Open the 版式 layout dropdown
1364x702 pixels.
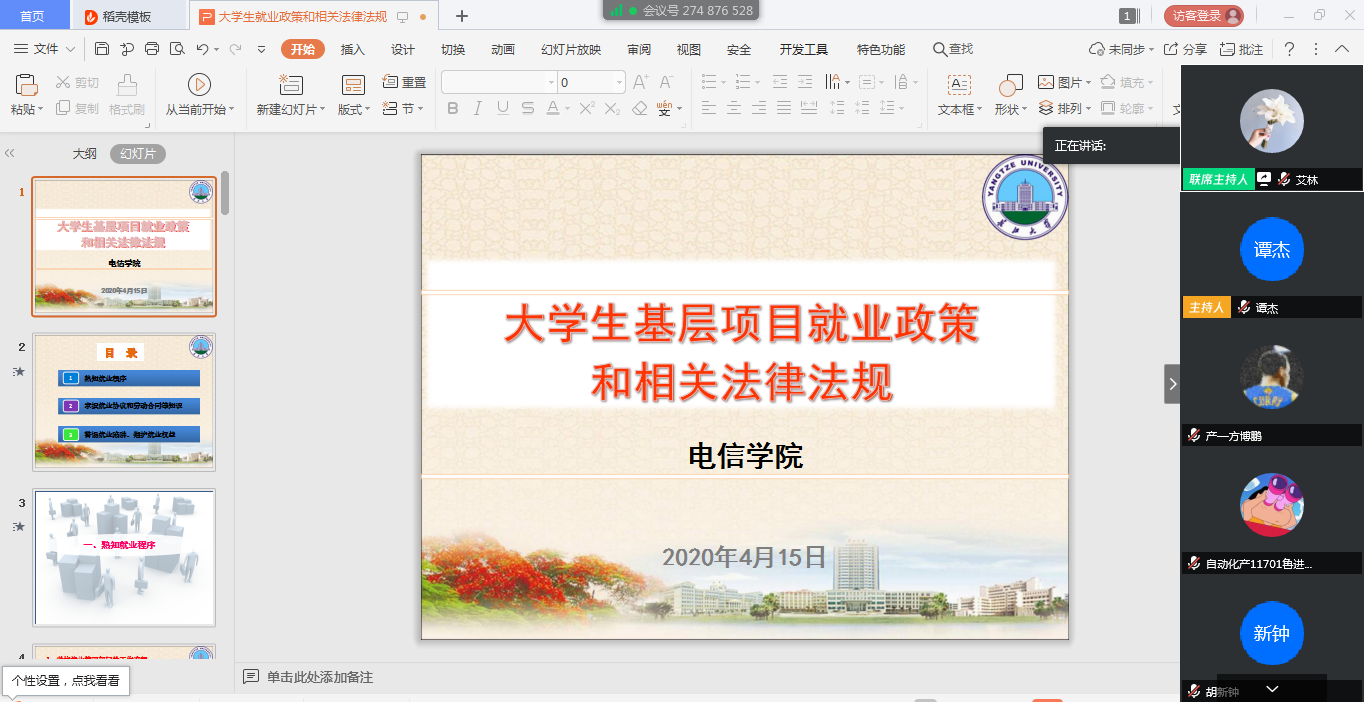coord(353,109)
